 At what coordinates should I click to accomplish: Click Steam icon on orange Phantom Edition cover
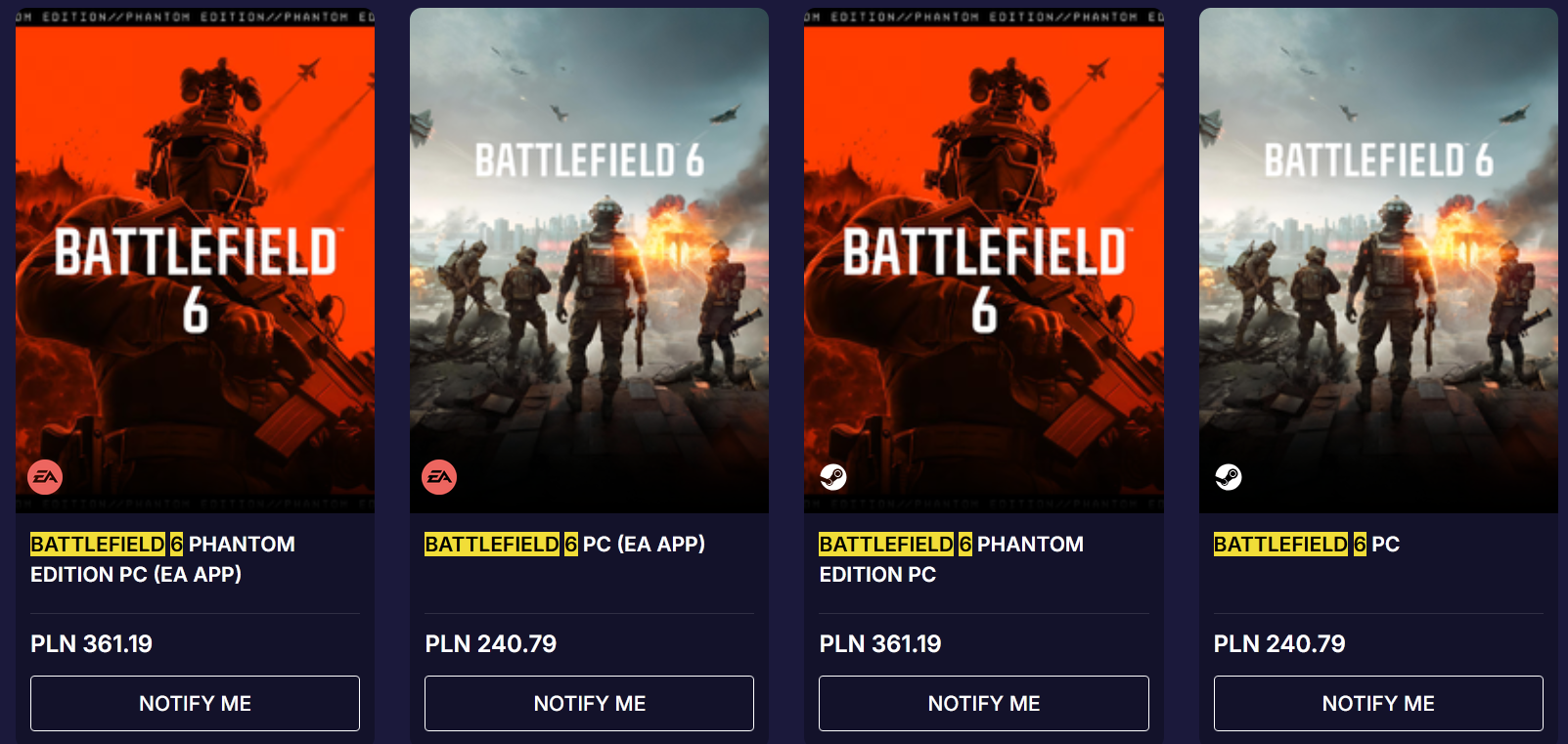click(x=833, y=477)
